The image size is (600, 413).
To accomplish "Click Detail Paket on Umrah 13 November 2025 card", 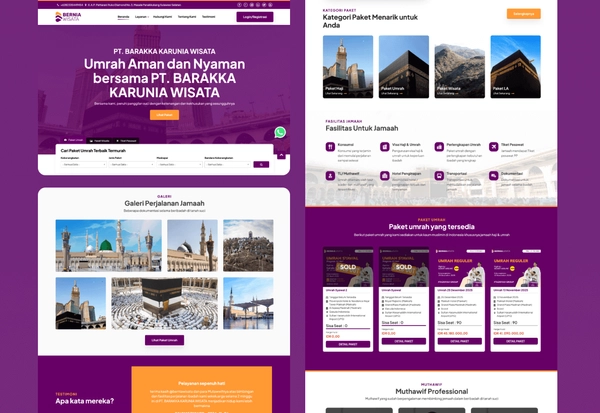I will point(515,341).
